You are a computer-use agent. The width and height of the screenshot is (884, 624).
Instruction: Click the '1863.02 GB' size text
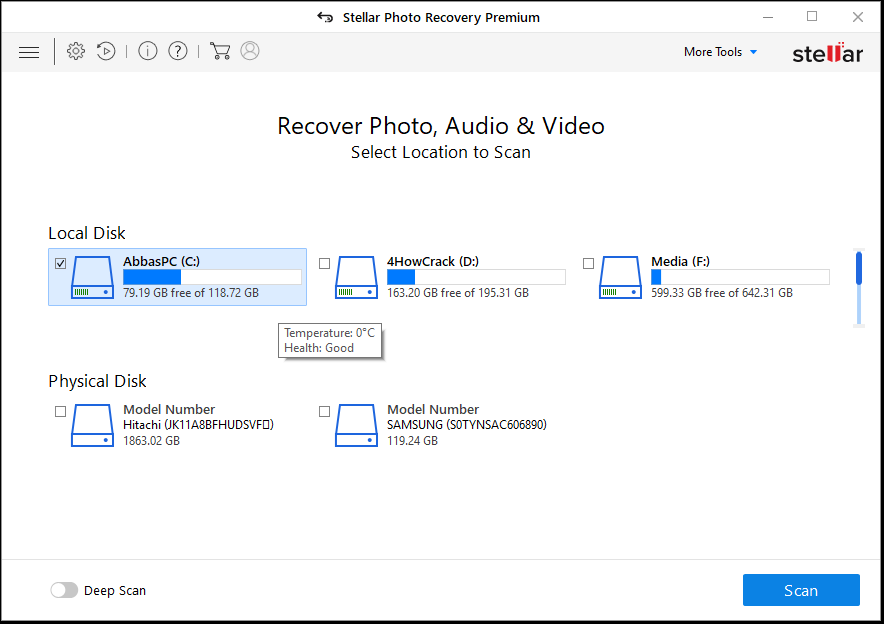point(151,441)
